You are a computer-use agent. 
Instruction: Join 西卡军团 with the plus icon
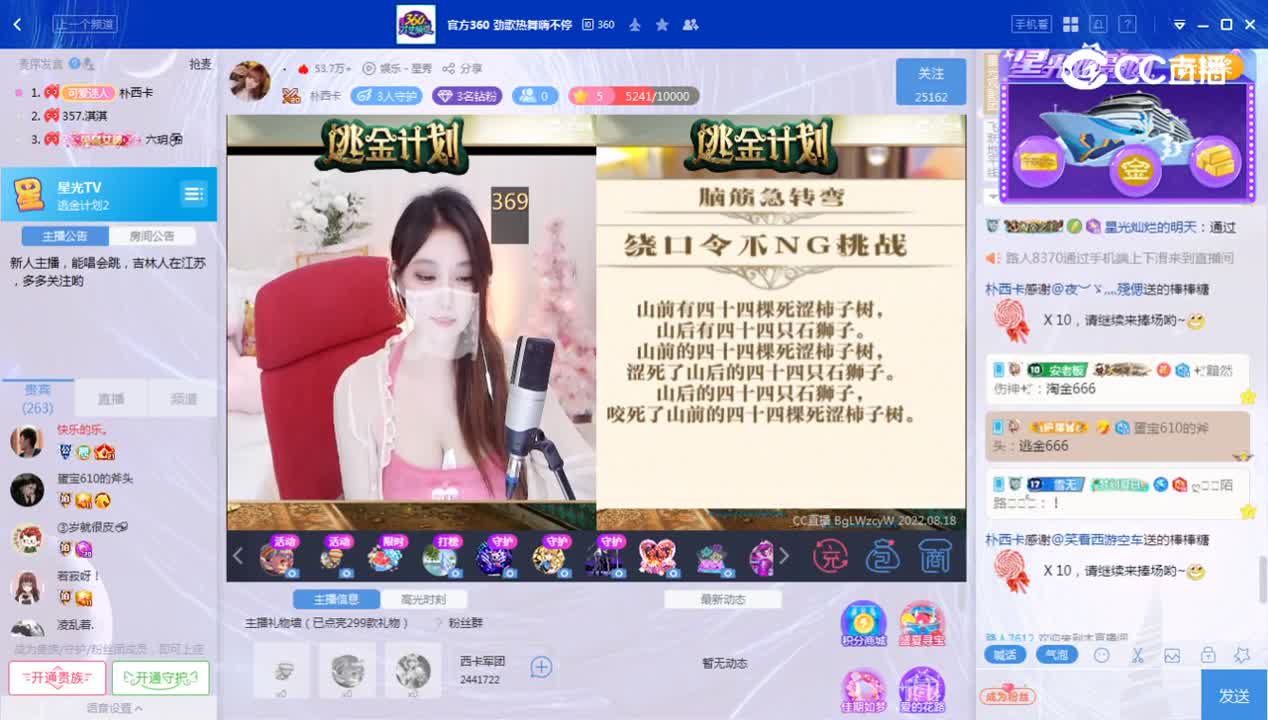[541, 667]
